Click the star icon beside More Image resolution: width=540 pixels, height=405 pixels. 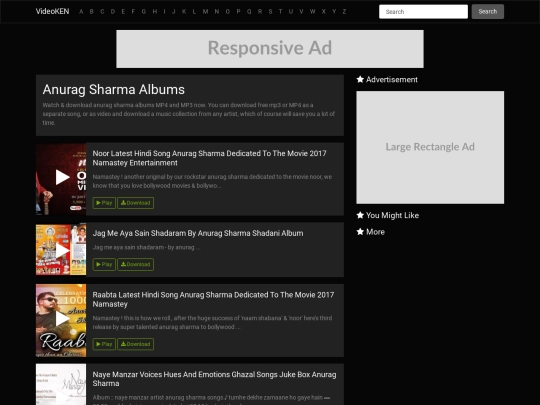(360, 232)
